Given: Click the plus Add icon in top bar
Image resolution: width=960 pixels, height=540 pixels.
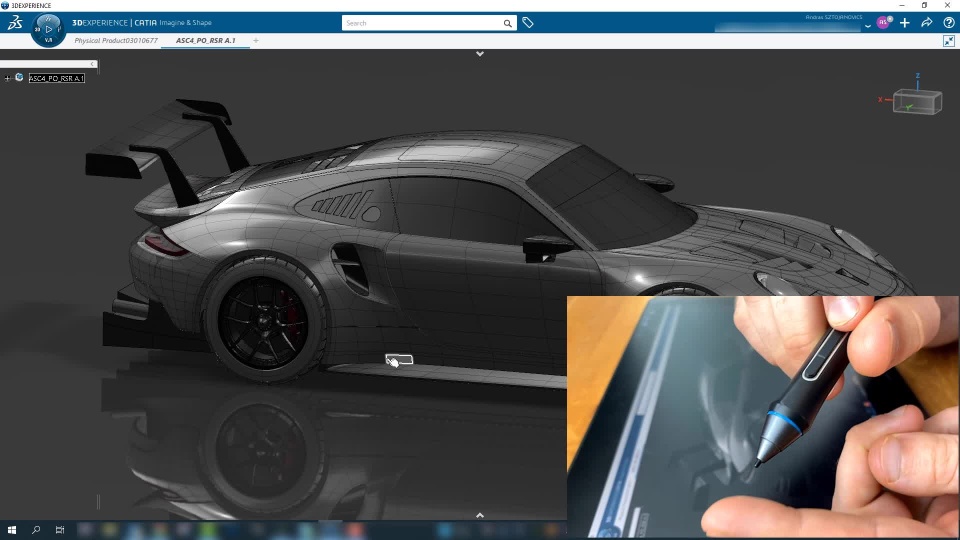Looking at the screenshot, I should click(x=905, y=23).
